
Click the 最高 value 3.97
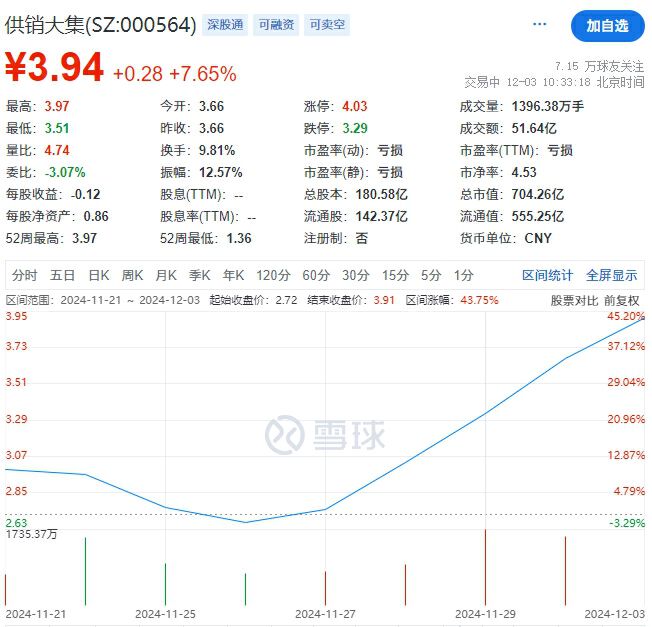57,106
